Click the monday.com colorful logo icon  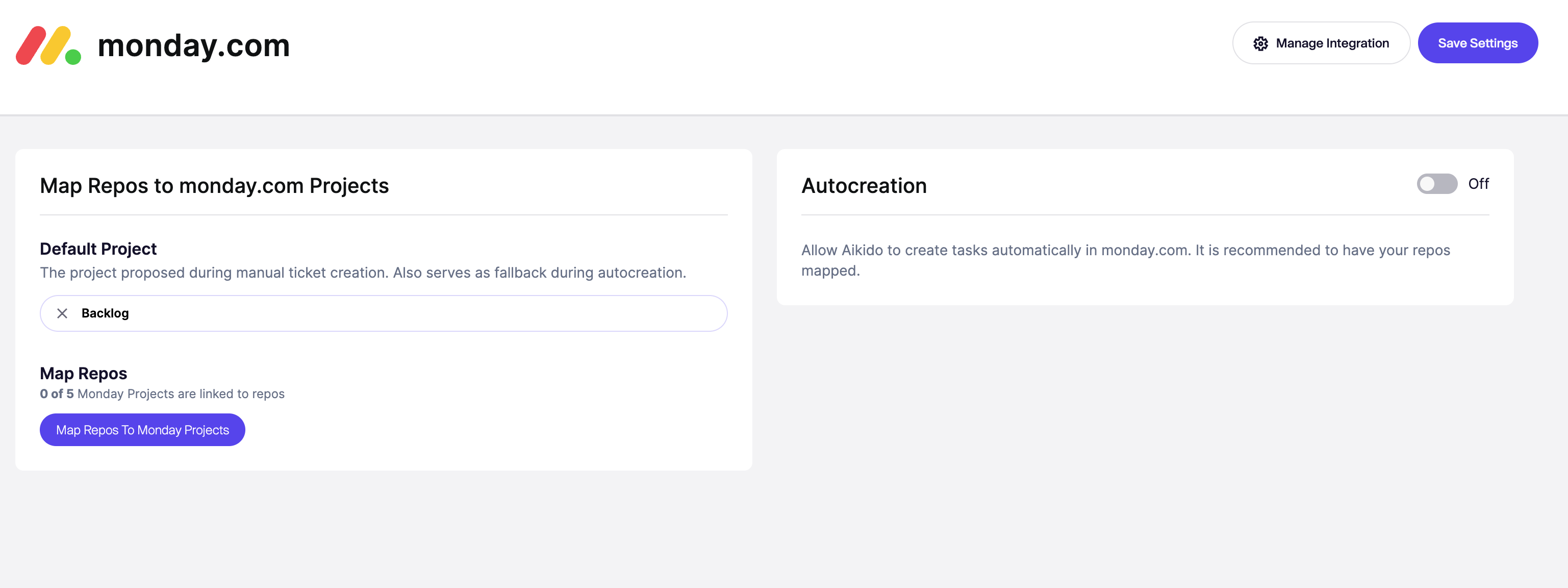point(48,45)
